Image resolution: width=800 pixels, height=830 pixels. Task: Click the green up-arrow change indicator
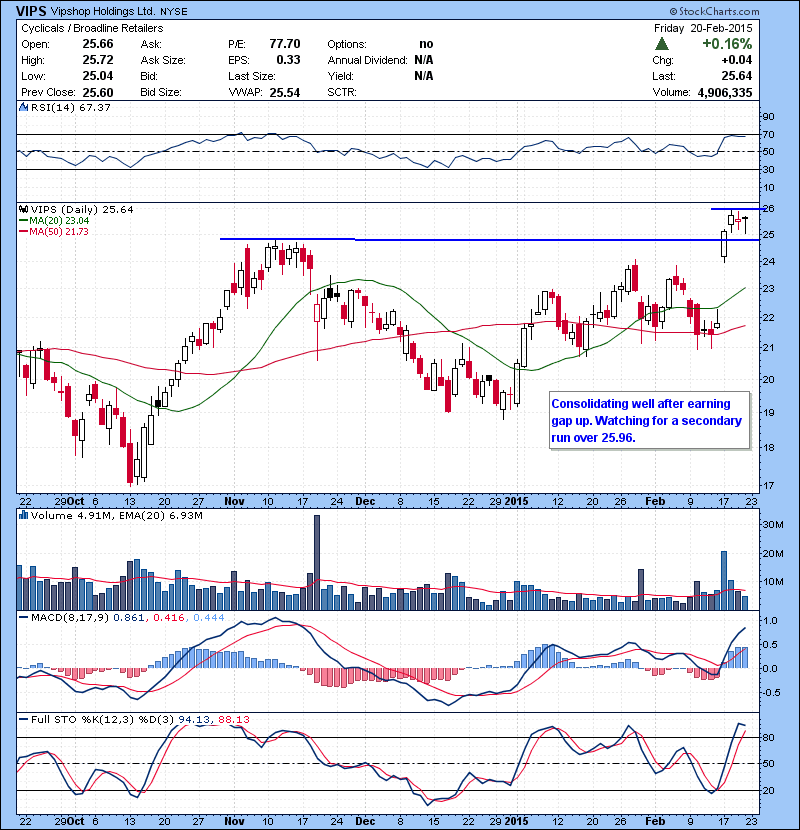coord(661,44)
